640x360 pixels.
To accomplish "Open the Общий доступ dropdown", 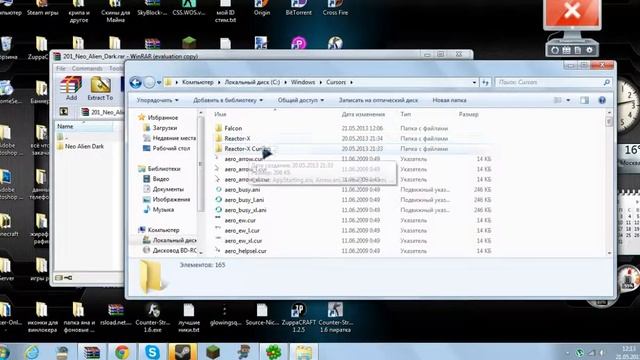I will click(301, 100).
